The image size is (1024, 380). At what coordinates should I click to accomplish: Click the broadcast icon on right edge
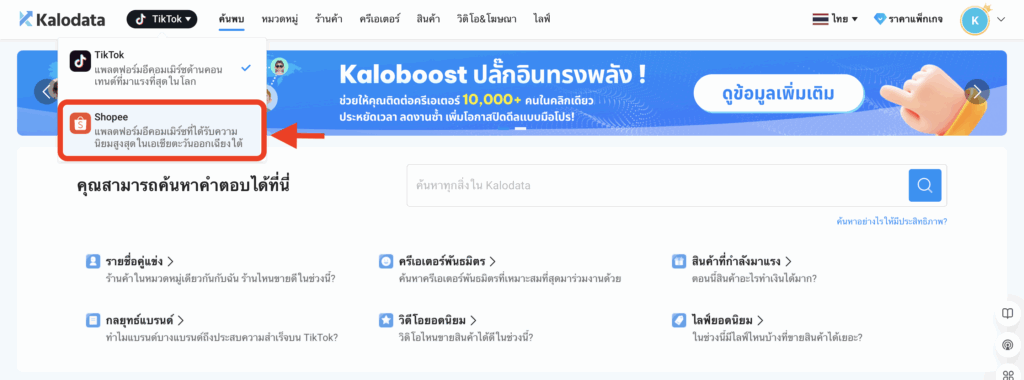1007,344
